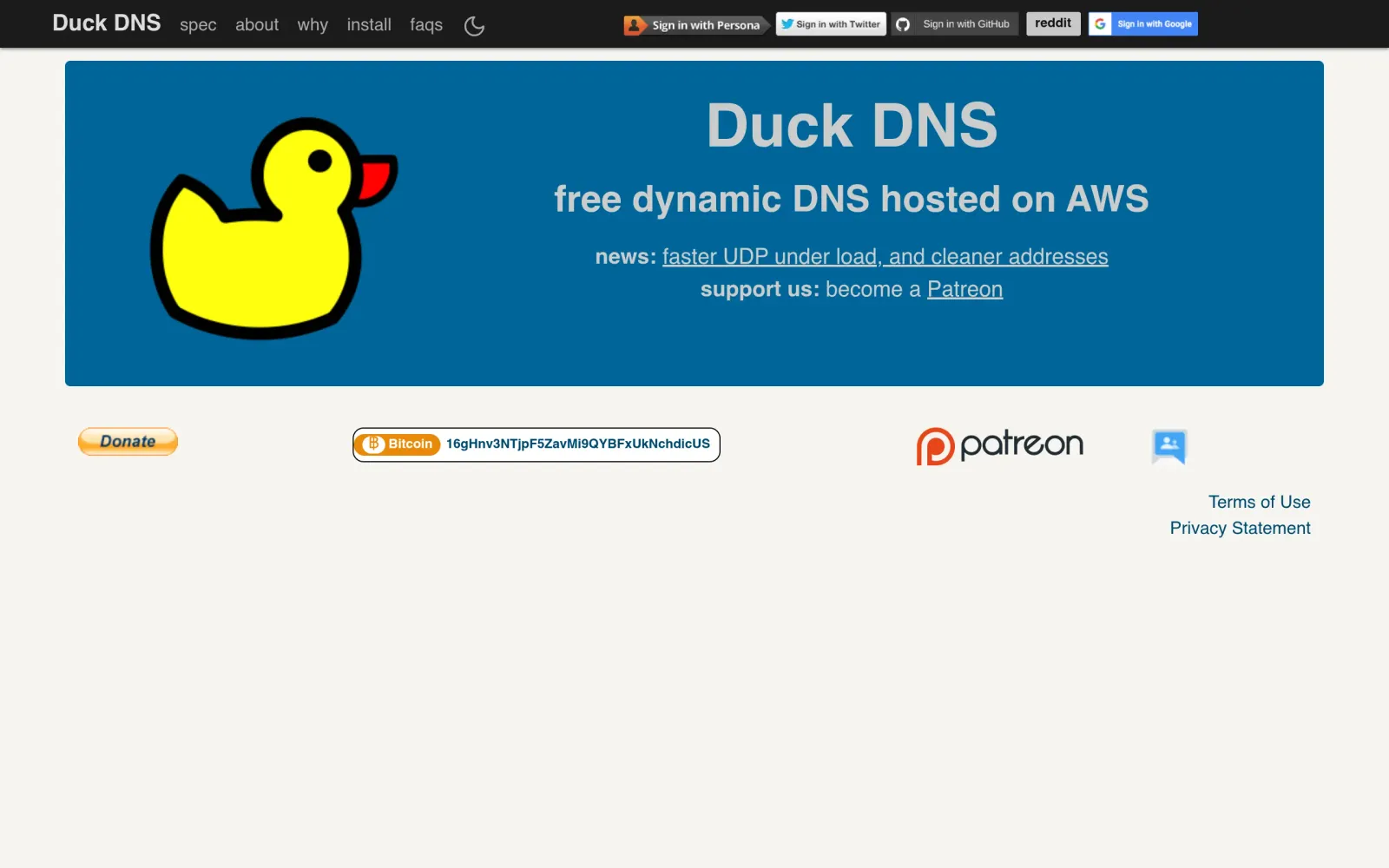The image size is (1389, 868).
Task: Sign in with Twitter
Action: [x=831, y=24]
